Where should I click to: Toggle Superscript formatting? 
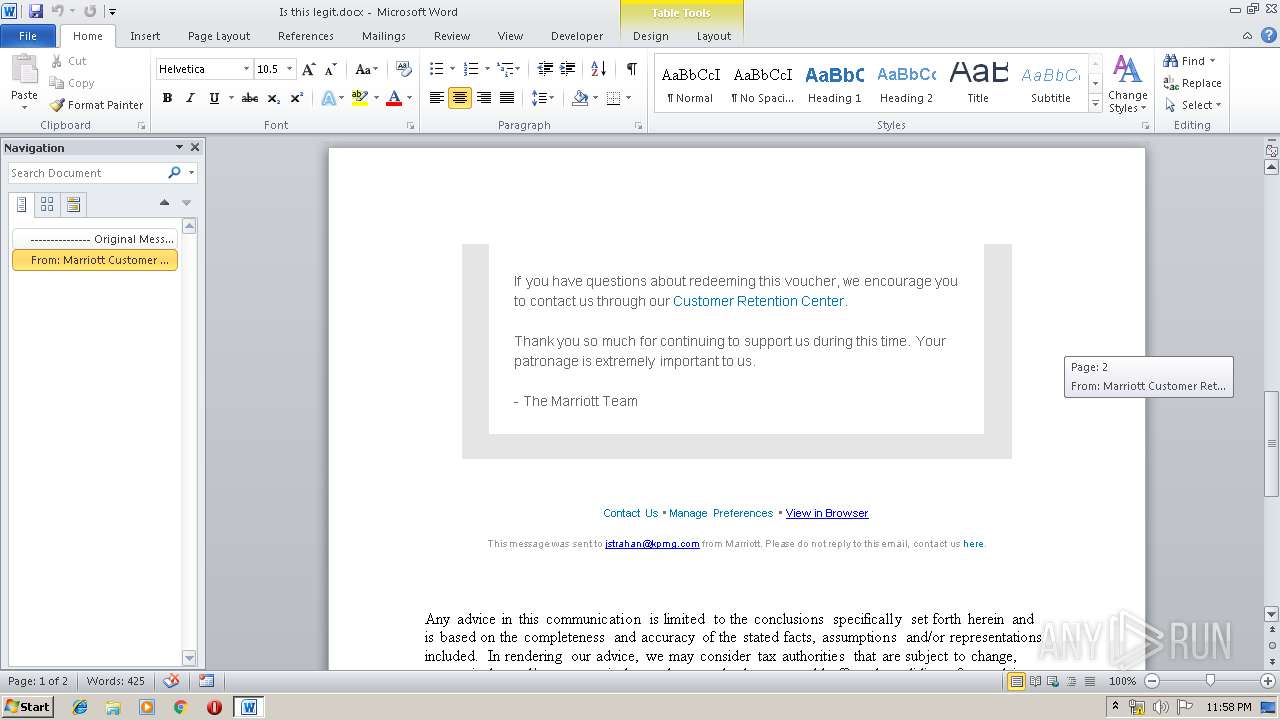[296, 98]
